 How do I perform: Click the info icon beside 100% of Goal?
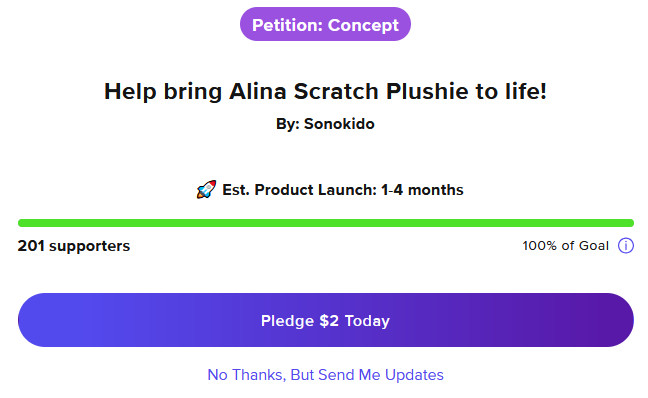point(626,245)
